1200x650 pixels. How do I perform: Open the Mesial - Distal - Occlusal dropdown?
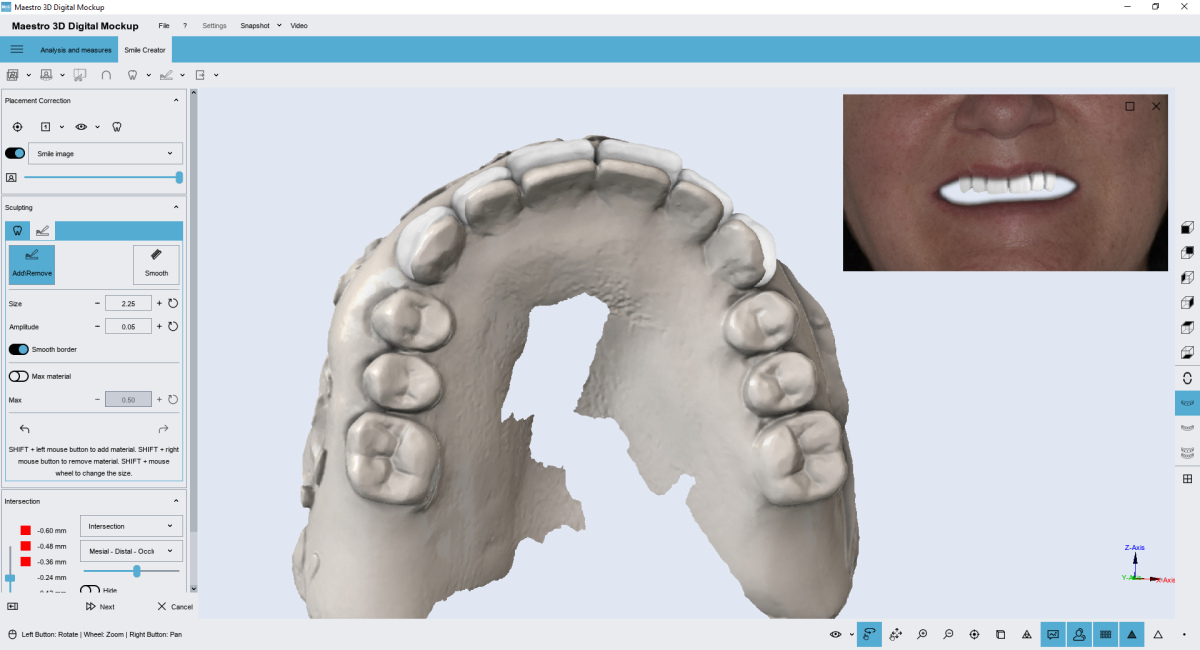131,551
